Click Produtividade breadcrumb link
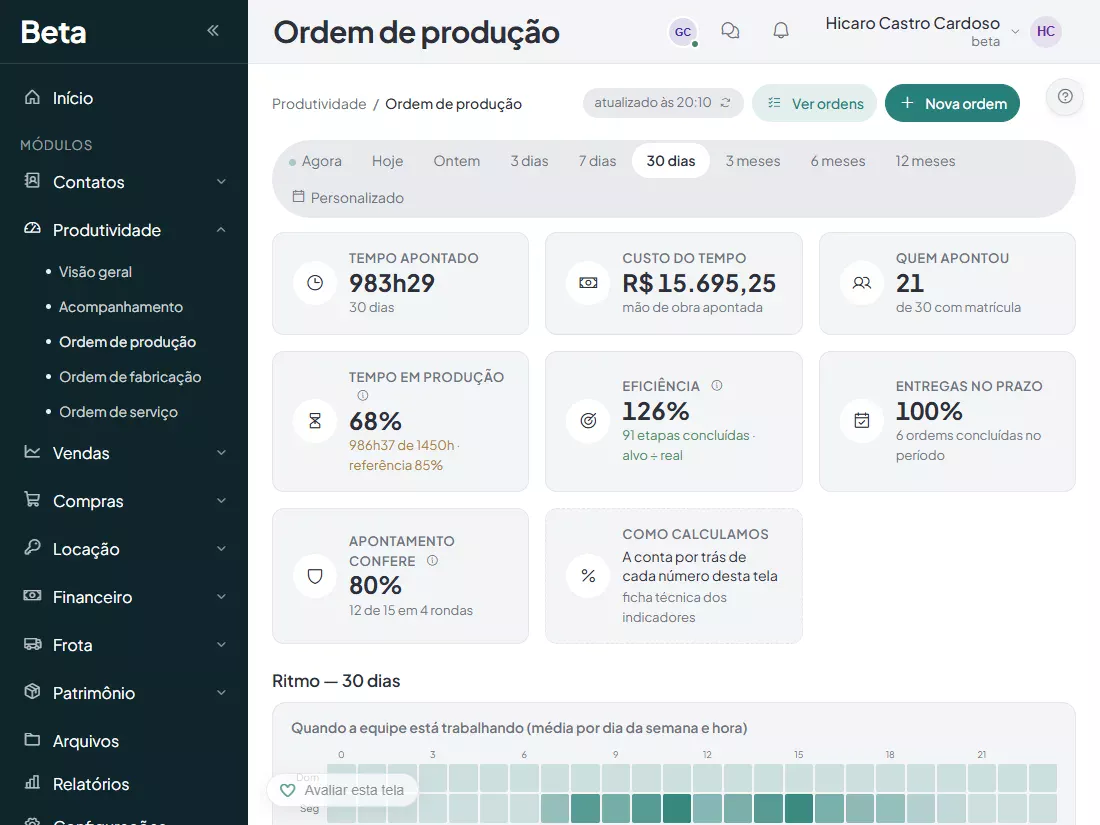This screenshot has width=1100, height=825. (x=319, y=104)
